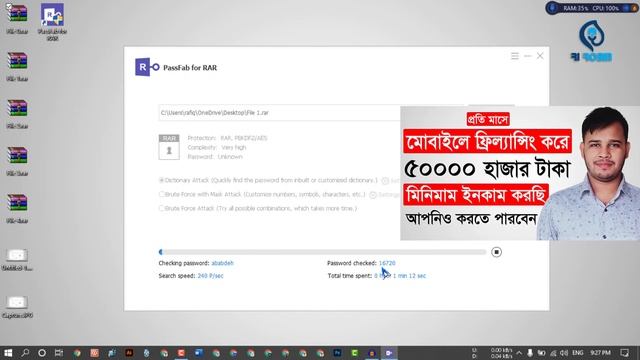640x360 pixels.
Task: Open Task View in taskbar
Action: point(59,353)
